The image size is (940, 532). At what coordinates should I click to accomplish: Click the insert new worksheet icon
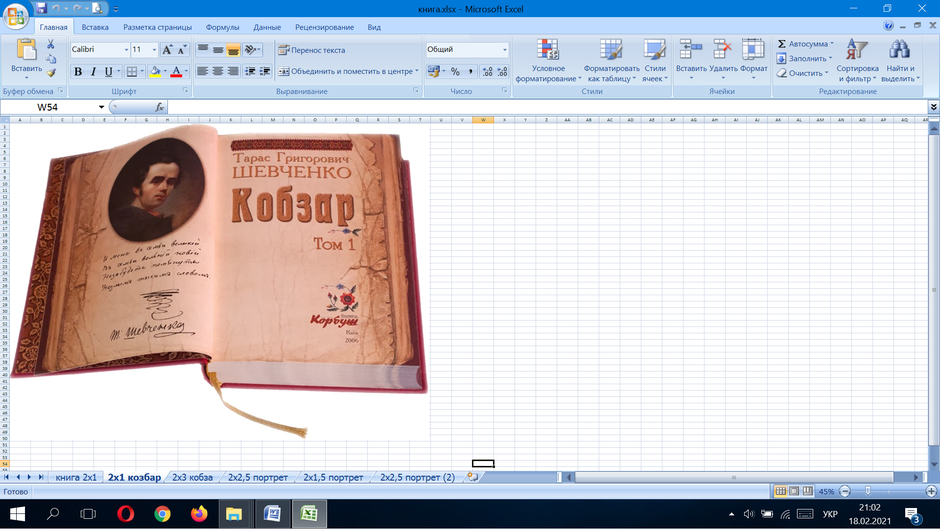473,477
